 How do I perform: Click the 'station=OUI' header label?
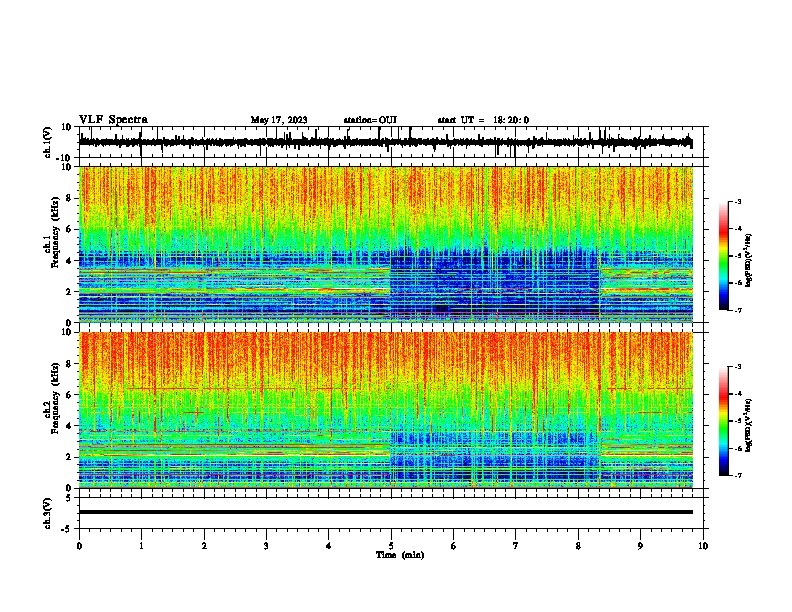point(370,120)
